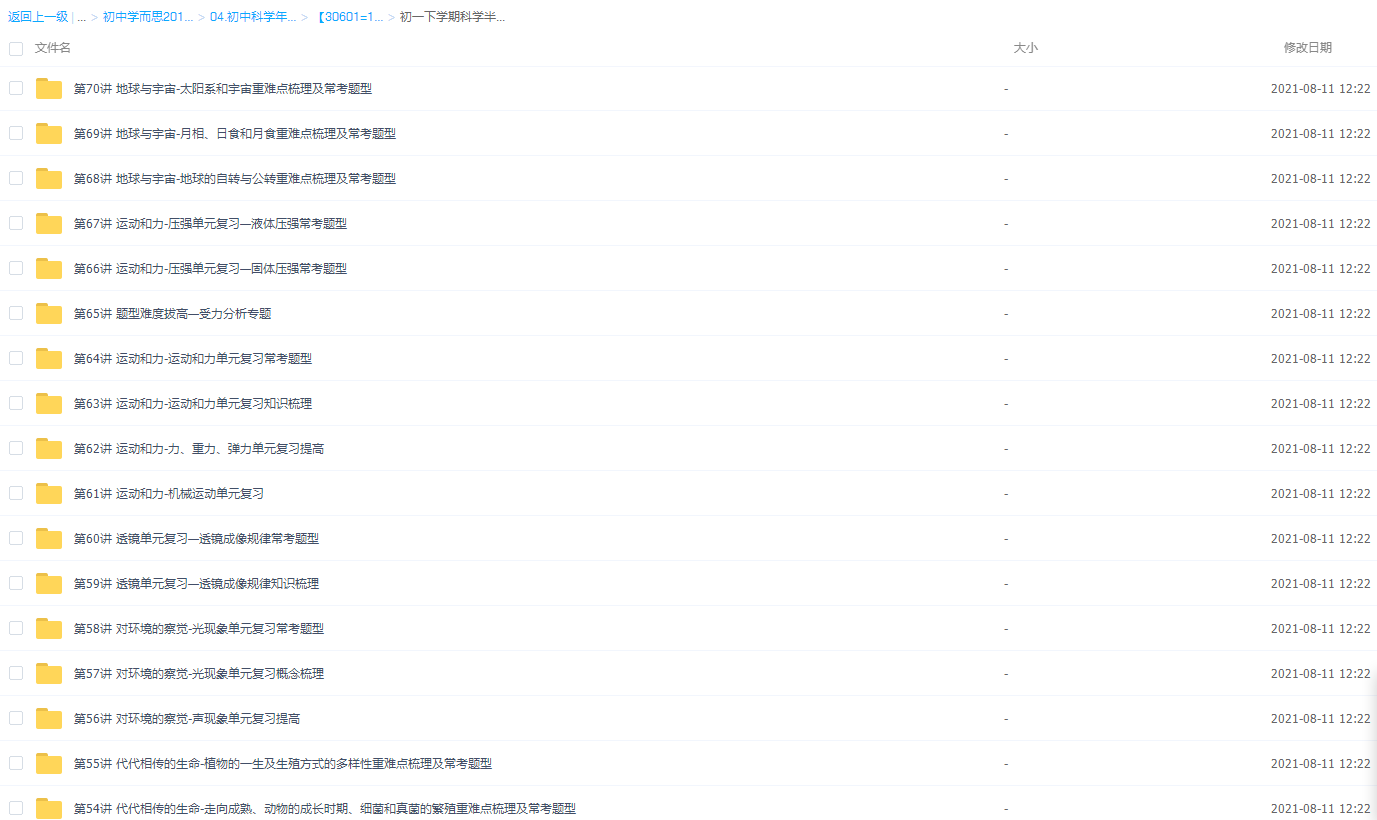Click the folder icon for 第70讲 太阳系和宇宙
Viewport: 1377px width, 820px height.
click(49, 89)
